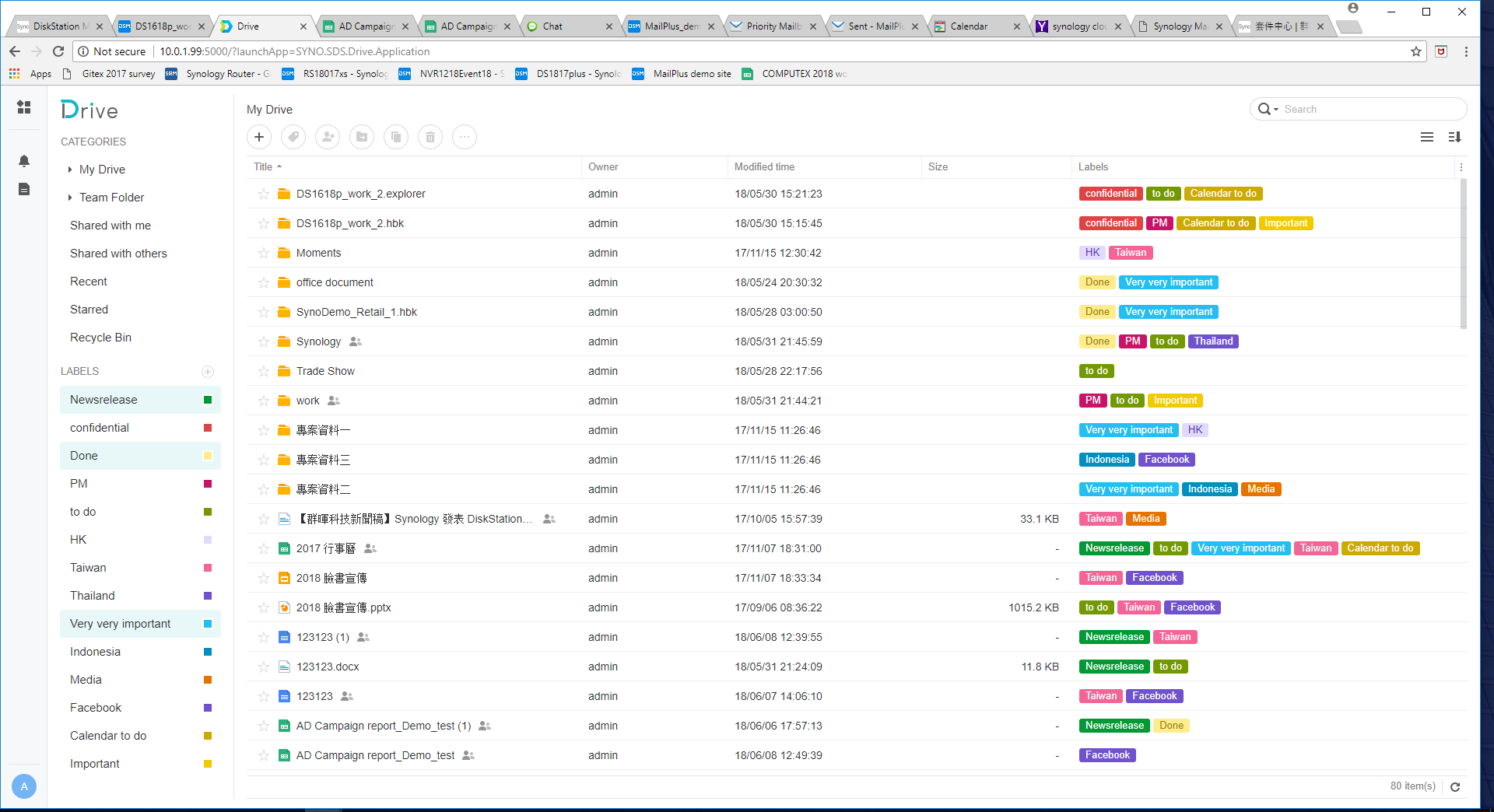Switch to list view icon

click(1427, 137)
